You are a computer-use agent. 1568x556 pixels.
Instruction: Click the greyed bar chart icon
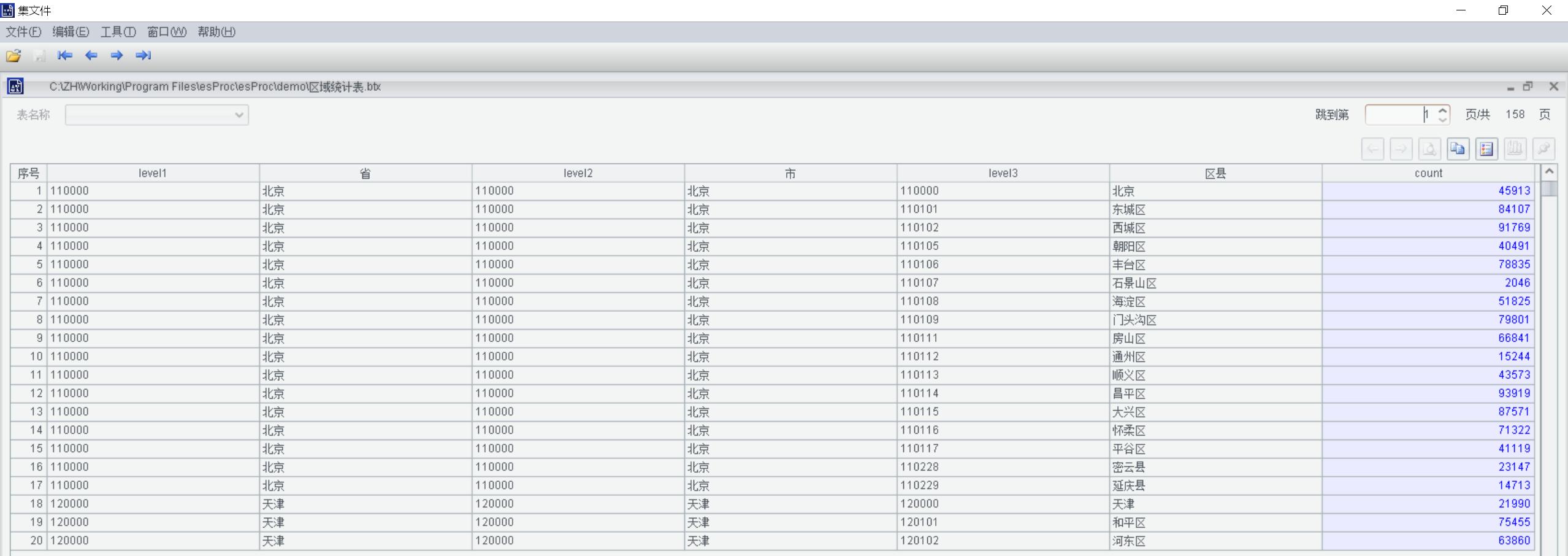[1515, 149]
